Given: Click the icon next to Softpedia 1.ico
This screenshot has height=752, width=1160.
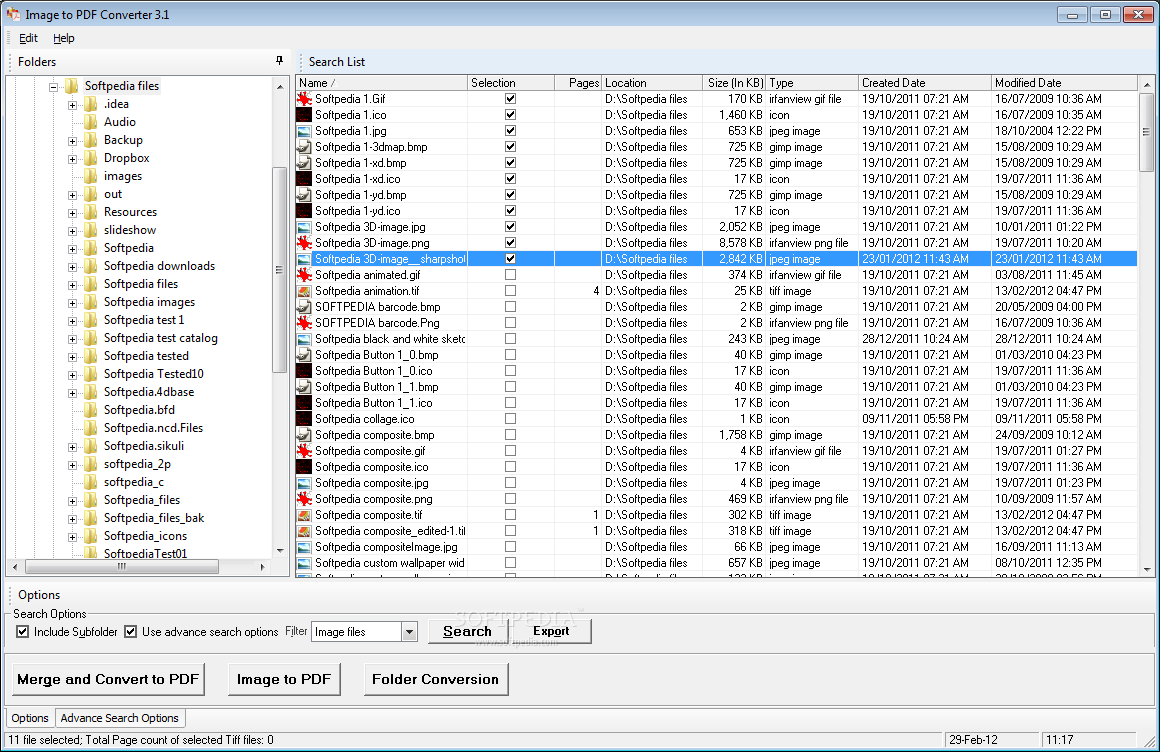Looking at the screenshot, I should pos(303,115).
